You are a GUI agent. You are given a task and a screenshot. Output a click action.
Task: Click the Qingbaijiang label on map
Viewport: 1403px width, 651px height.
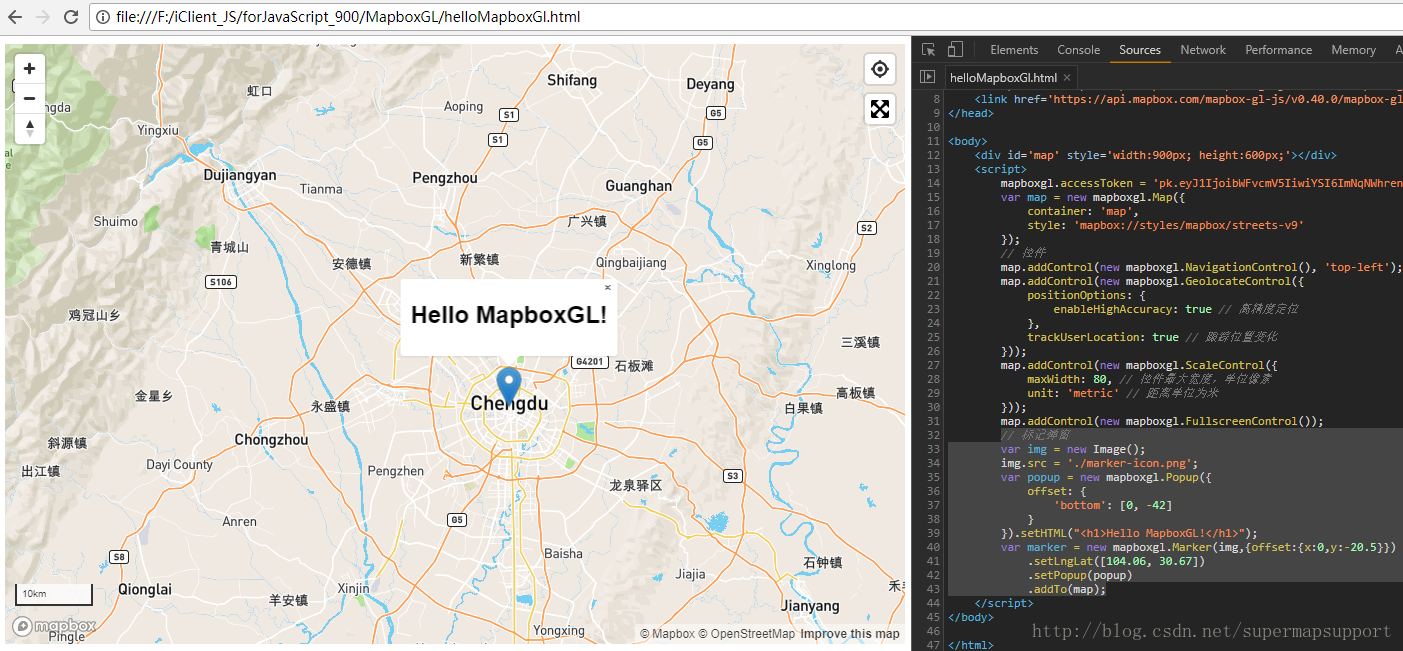[x=631, y=263]
